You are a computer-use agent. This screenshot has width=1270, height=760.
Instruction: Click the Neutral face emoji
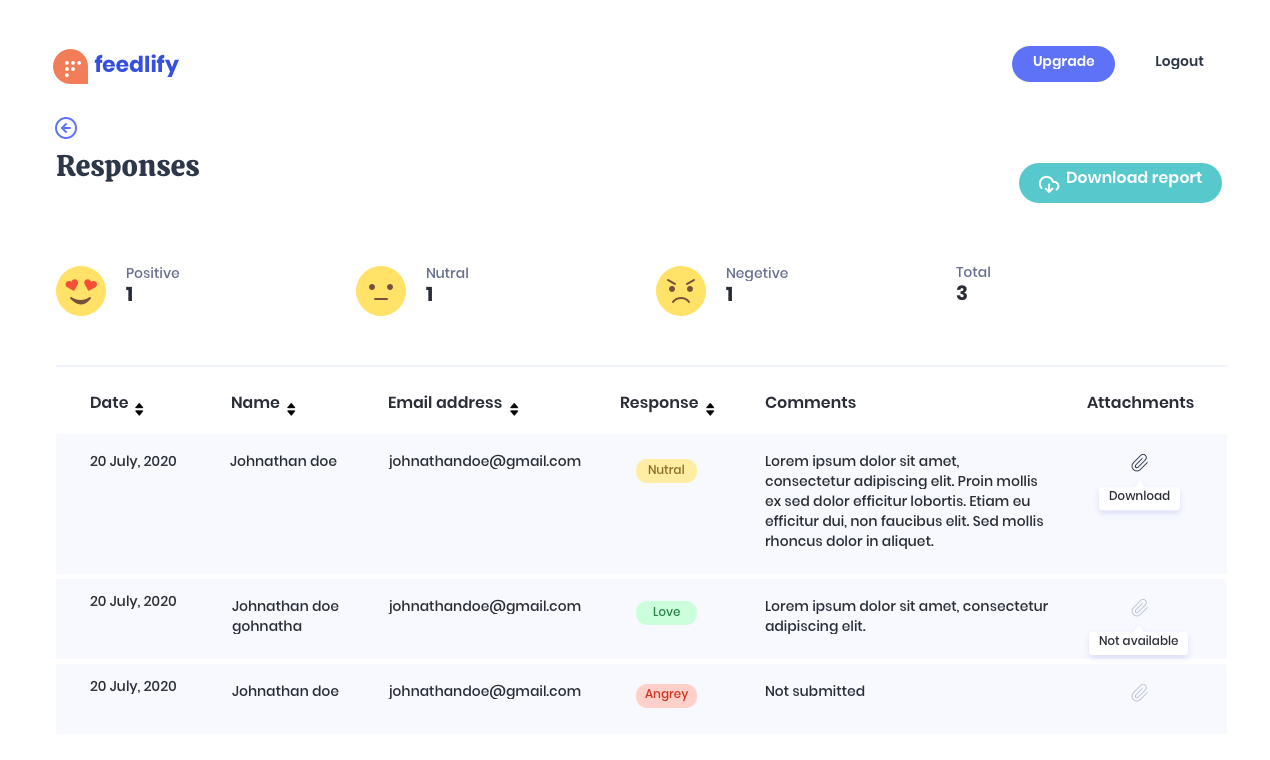pos(381,291)
